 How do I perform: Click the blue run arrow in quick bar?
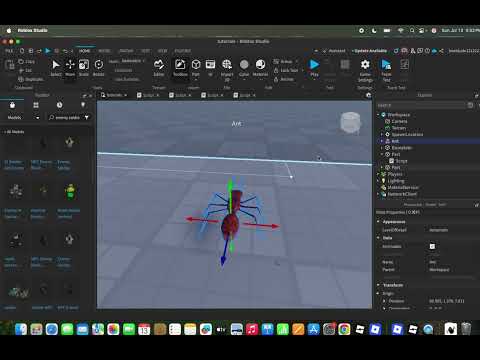[x=48, y=51]
